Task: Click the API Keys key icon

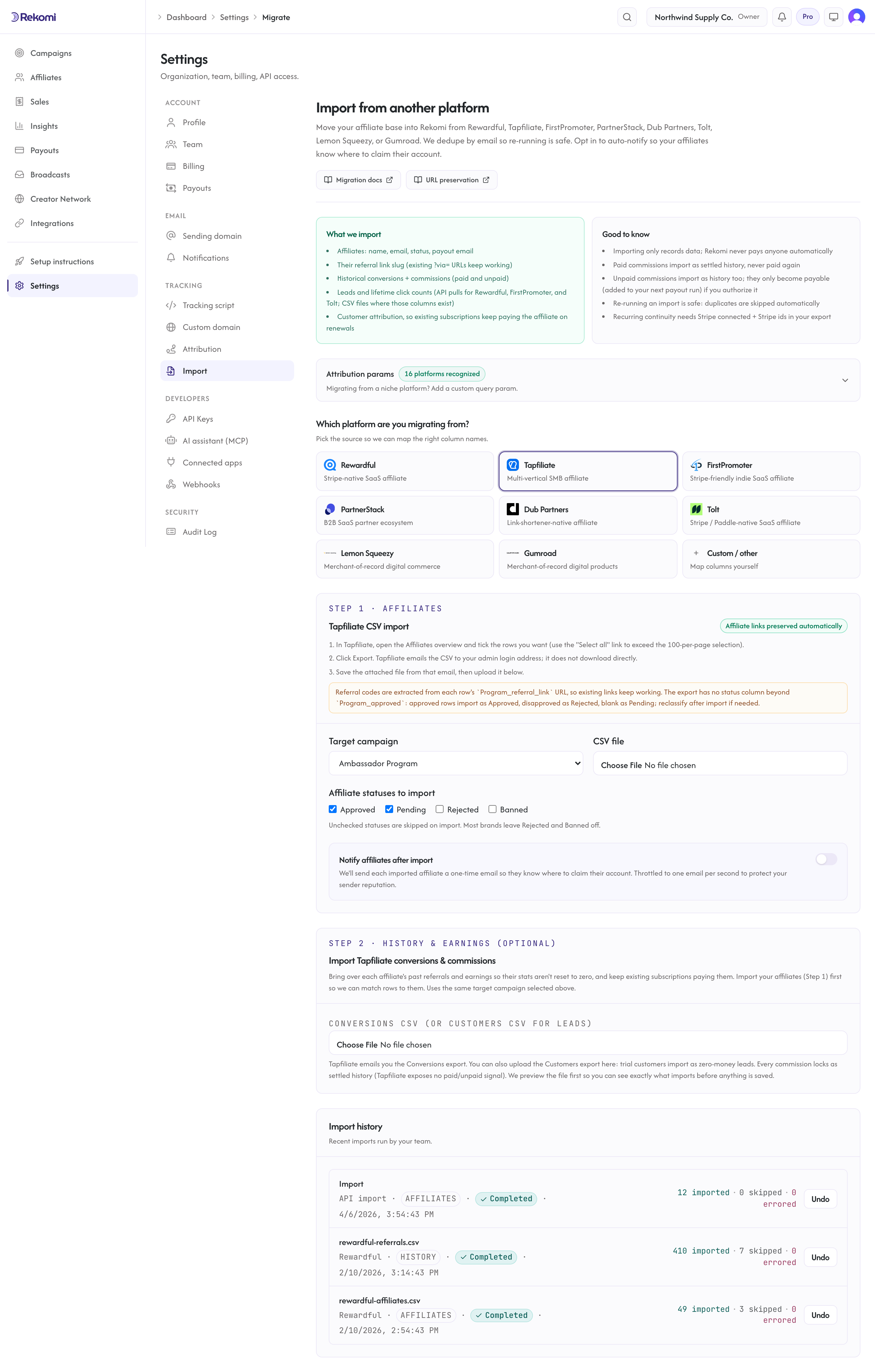Action: pos(171,419)
